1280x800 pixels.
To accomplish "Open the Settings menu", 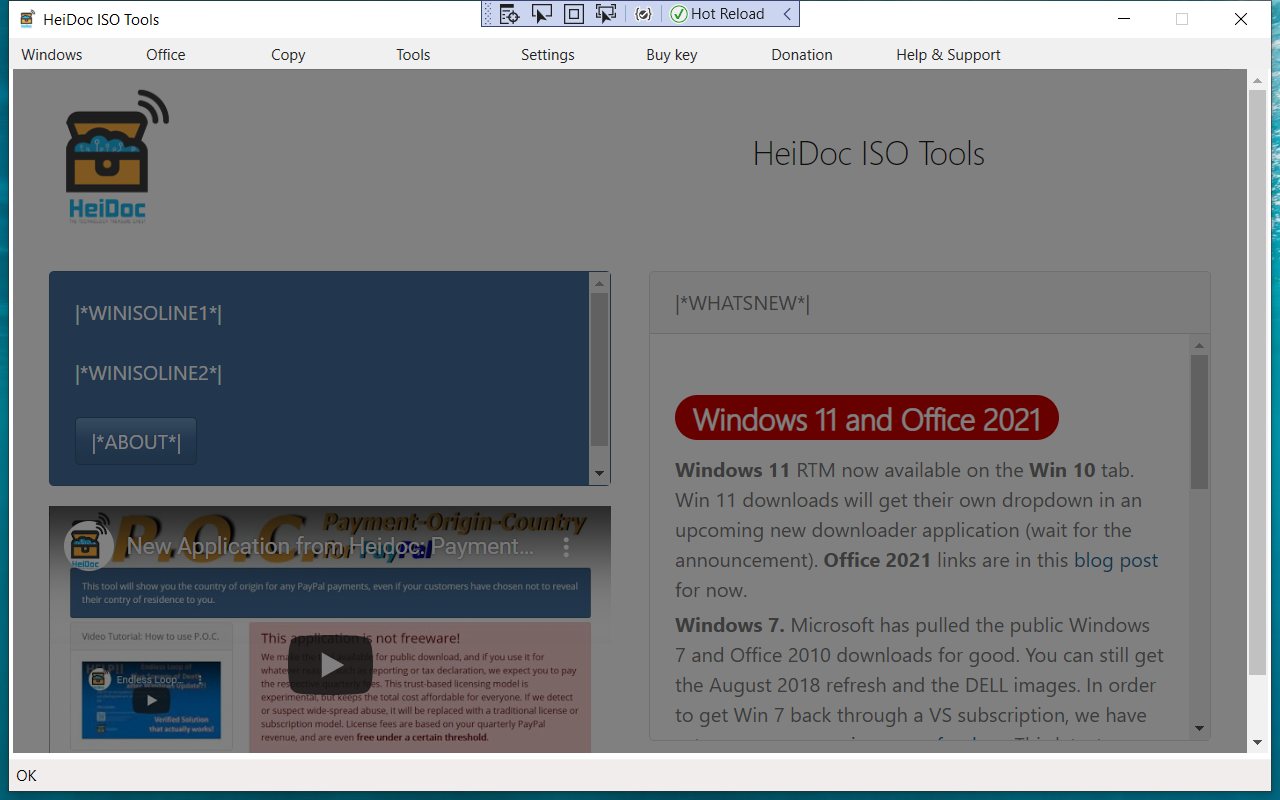I will pyautogui.click(x=547, y=55).
